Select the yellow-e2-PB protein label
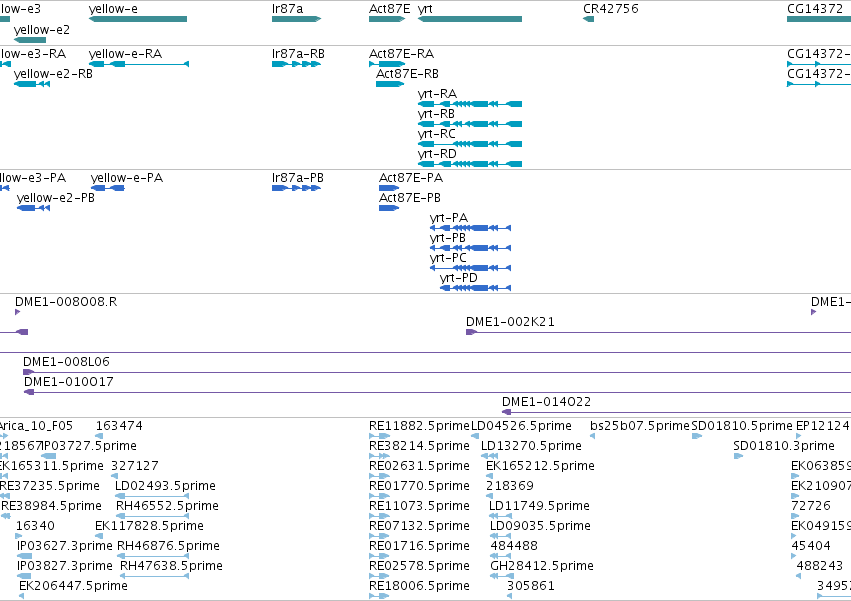 coord(56,198)
